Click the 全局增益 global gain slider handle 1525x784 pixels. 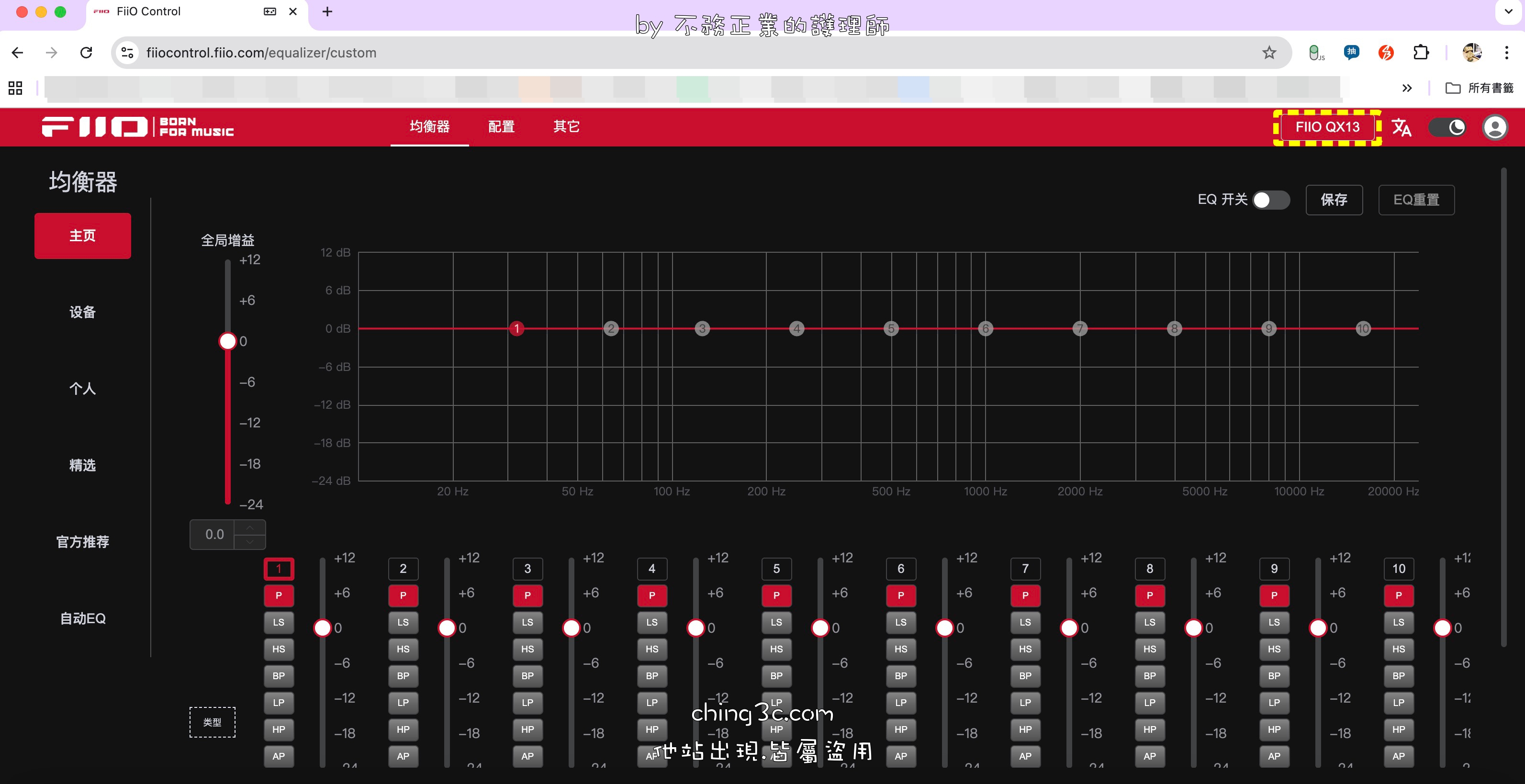227,341
